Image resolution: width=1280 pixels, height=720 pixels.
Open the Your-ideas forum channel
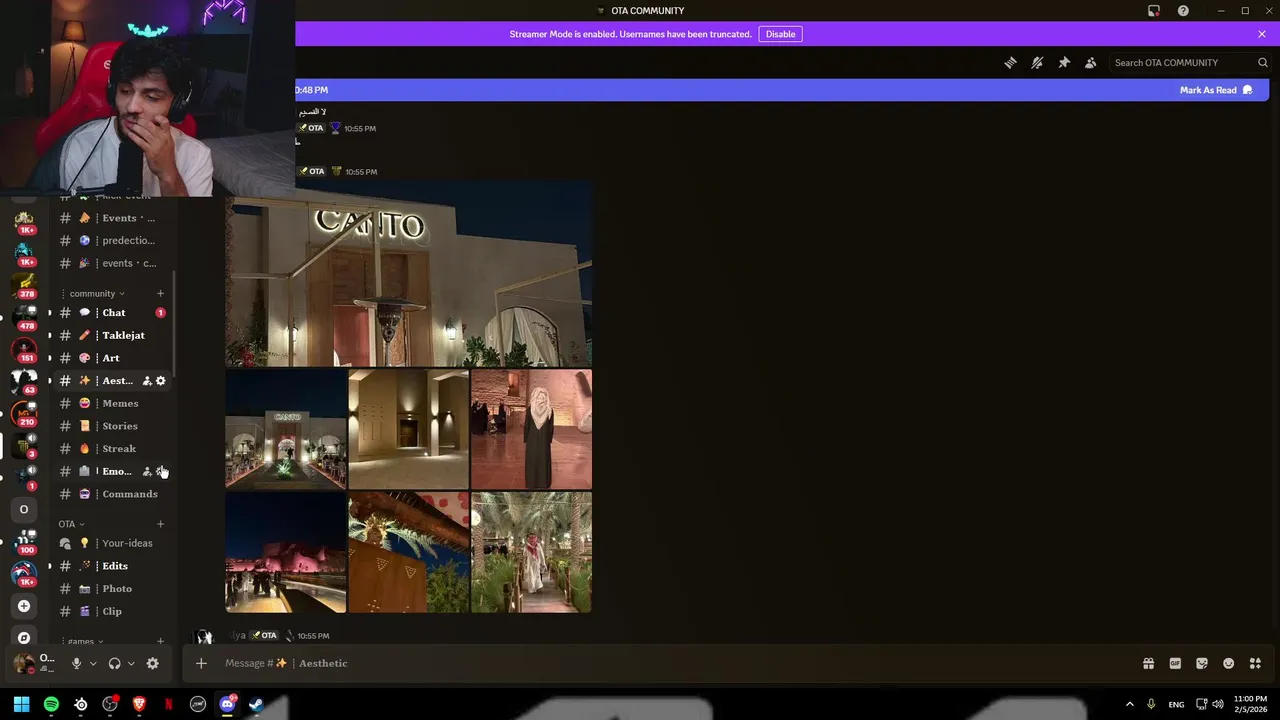pyautogui.click(x=113, y=543)
